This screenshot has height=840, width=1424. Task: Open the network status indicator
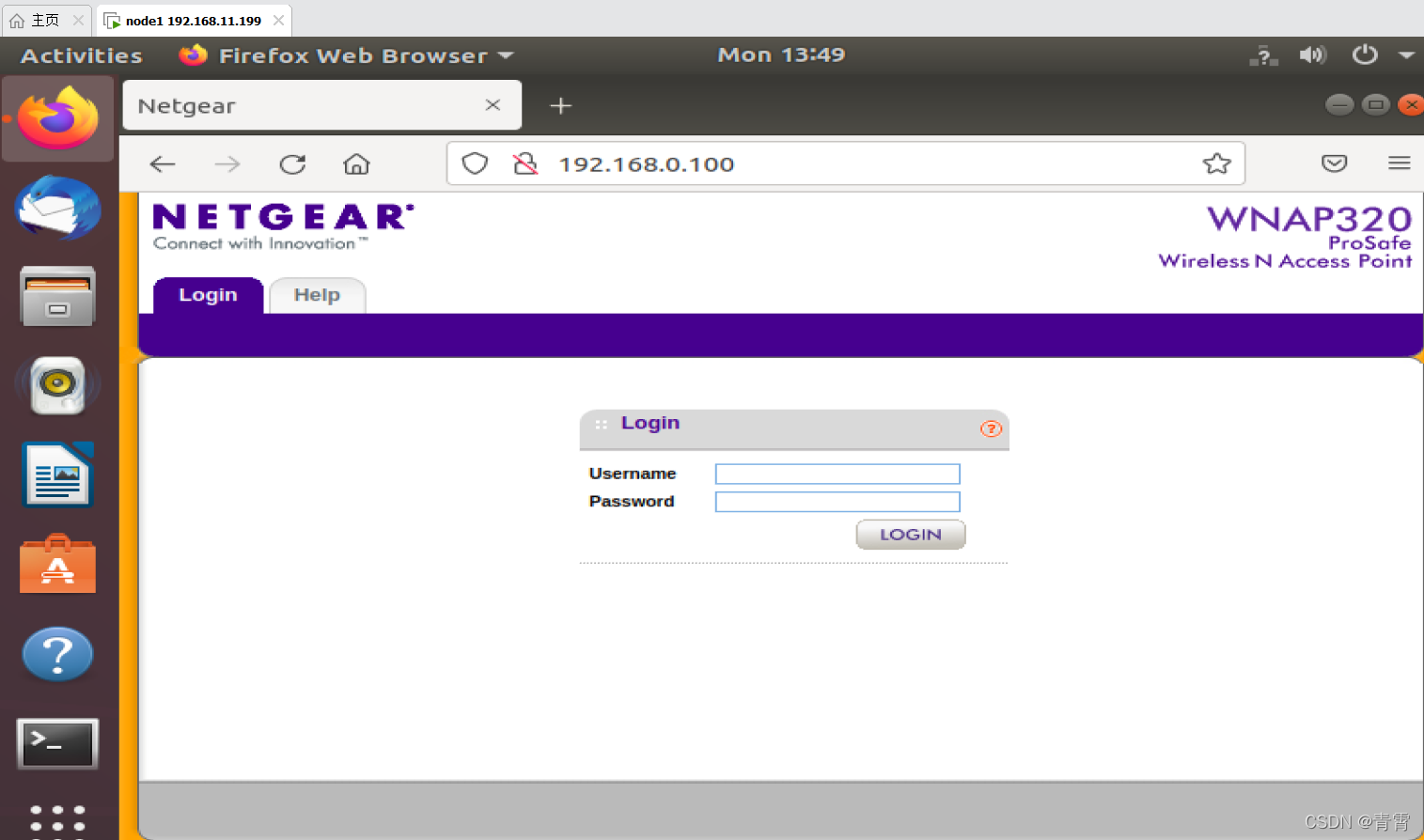(1263, 55)
